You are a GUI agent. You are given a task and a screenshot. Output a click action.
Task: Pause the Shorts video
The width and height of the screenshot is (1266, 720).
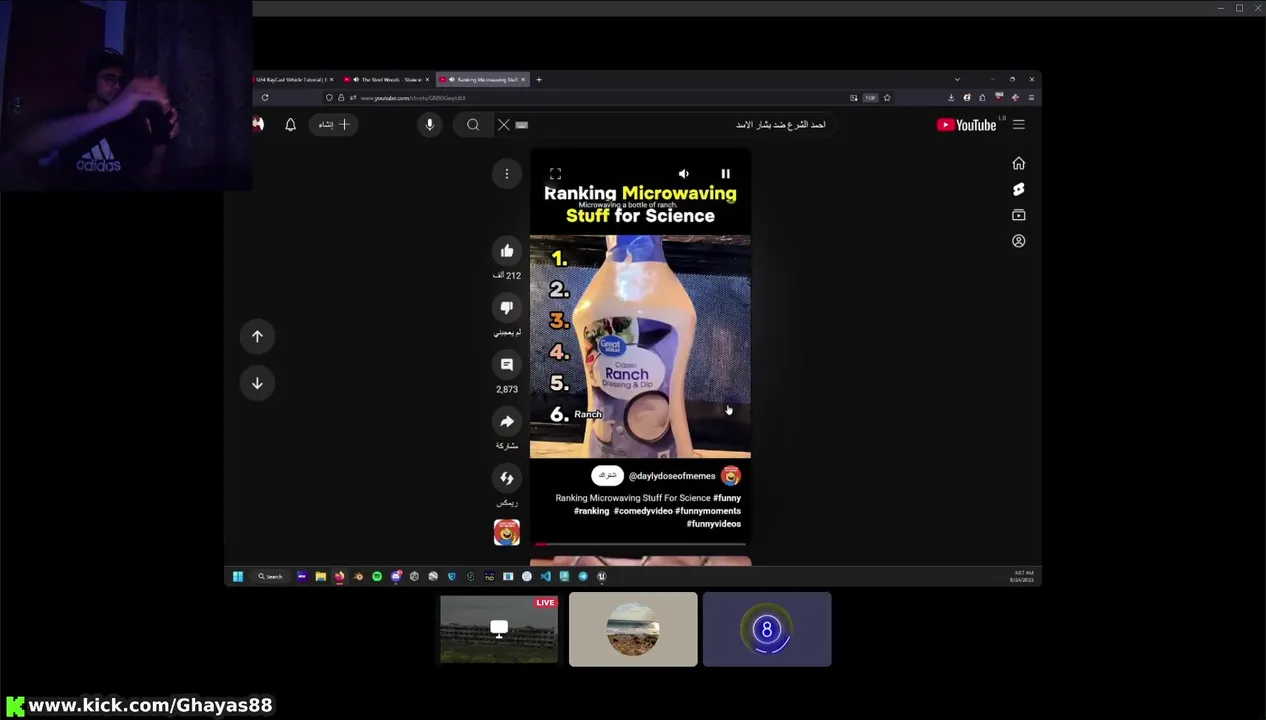pyautogui.click(x=725, y=174)
